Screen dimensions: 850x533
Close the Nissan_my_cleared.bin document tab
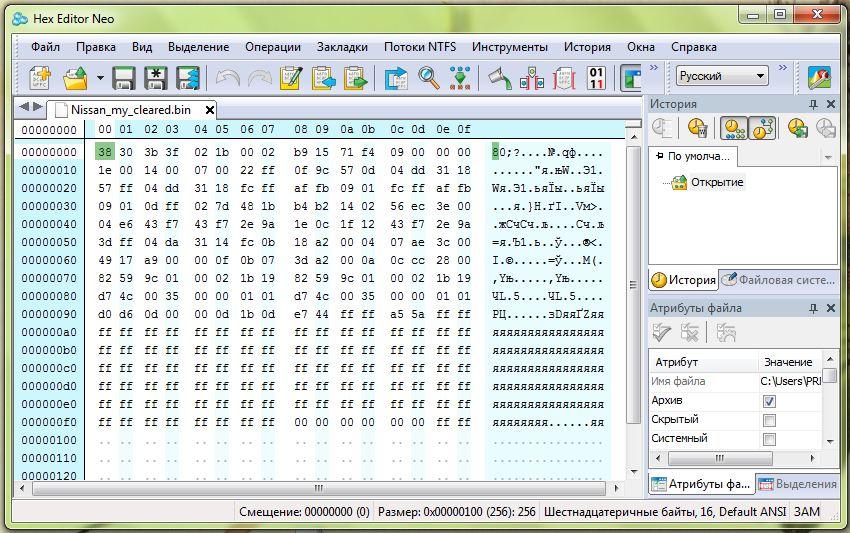click(210, 110)
